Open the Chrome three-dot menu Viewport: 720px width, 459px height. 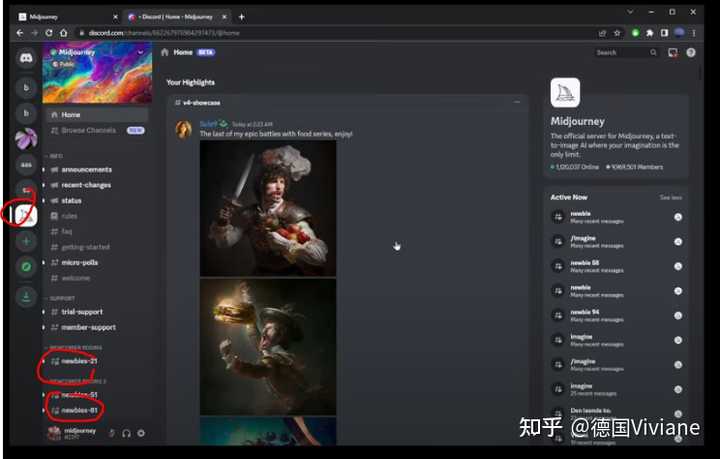pyautogui.click(x=694, y=33)
